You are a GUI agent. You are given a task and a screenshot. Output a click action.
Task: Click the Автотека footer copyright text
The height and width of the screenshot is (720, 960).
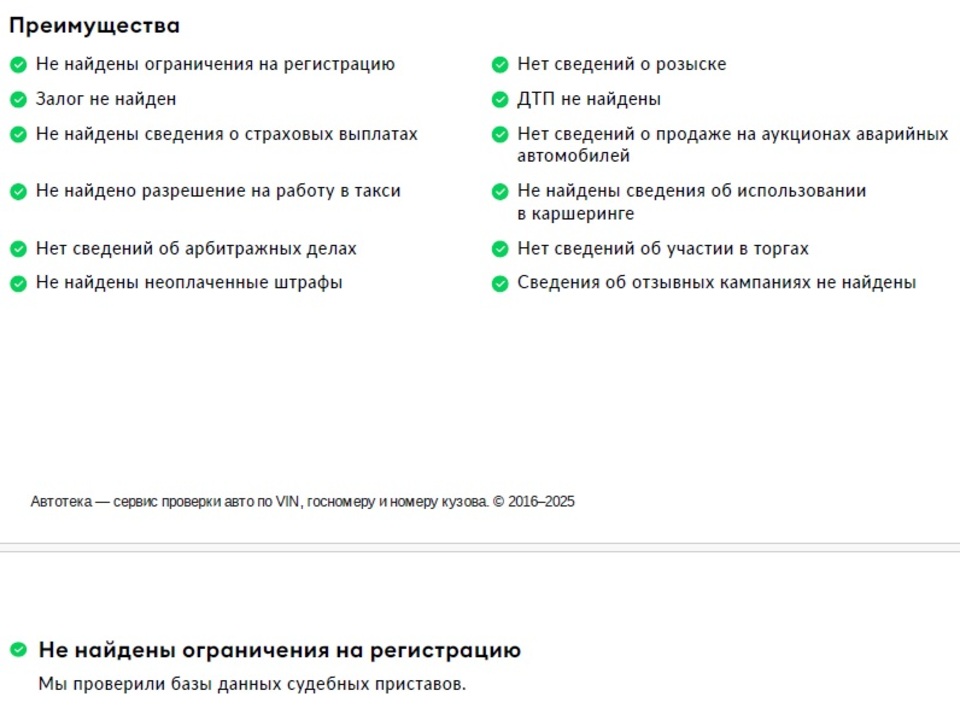click(x=302, y=501)
